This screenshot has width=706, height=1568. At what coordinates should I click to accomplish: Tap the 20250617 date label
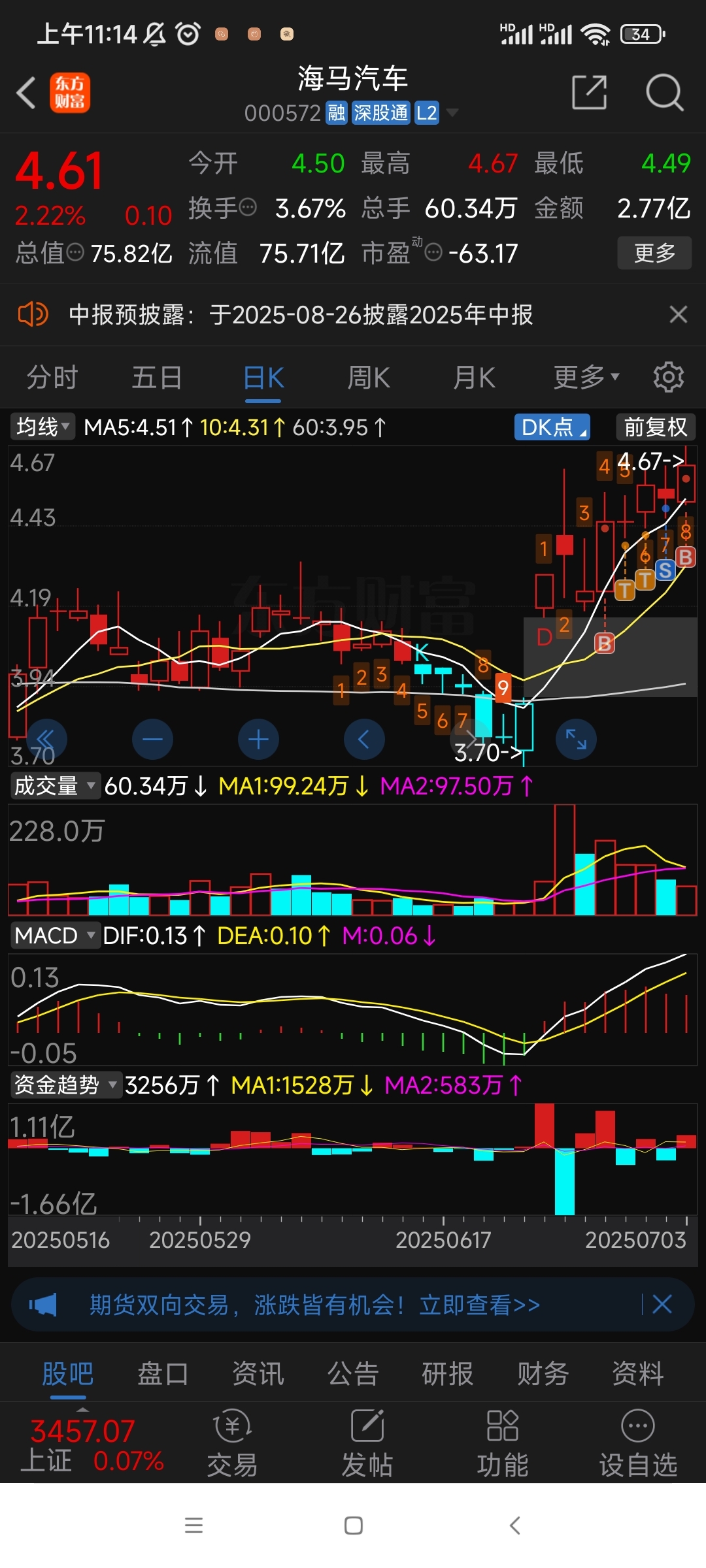(x=443, y=1240)
